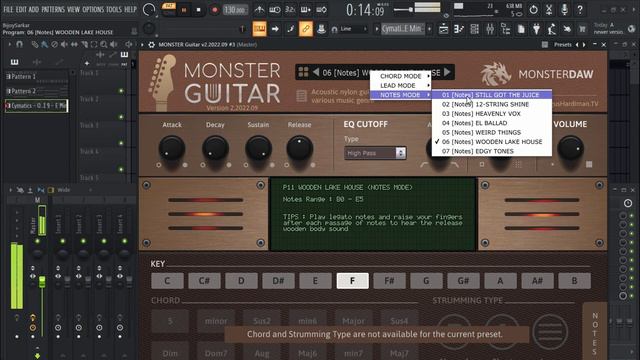Toggle Track 2 mute light
Screen dimensions: 640x360
click(121, 117)
